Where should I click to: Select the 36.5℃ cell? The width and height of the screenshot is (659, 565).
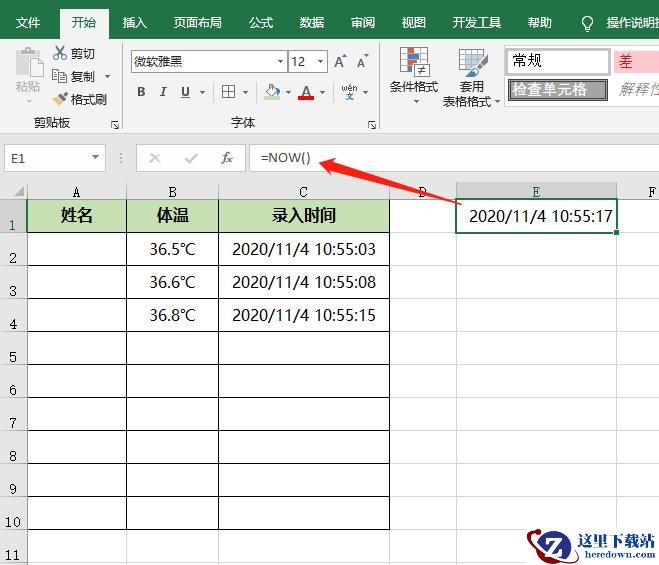[x=172, y=249]
